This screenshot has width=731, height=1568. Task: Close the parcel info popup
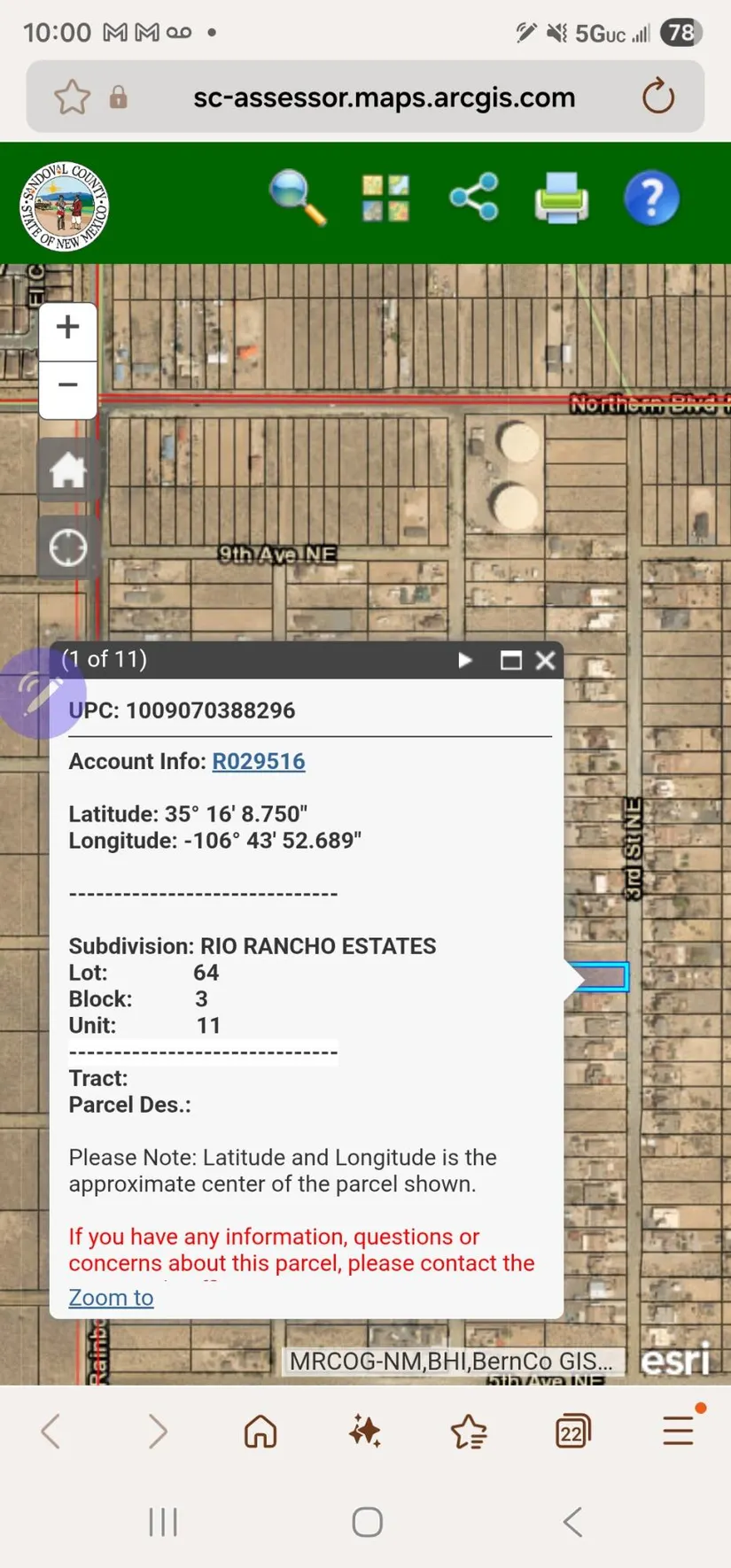click(546, 660)
